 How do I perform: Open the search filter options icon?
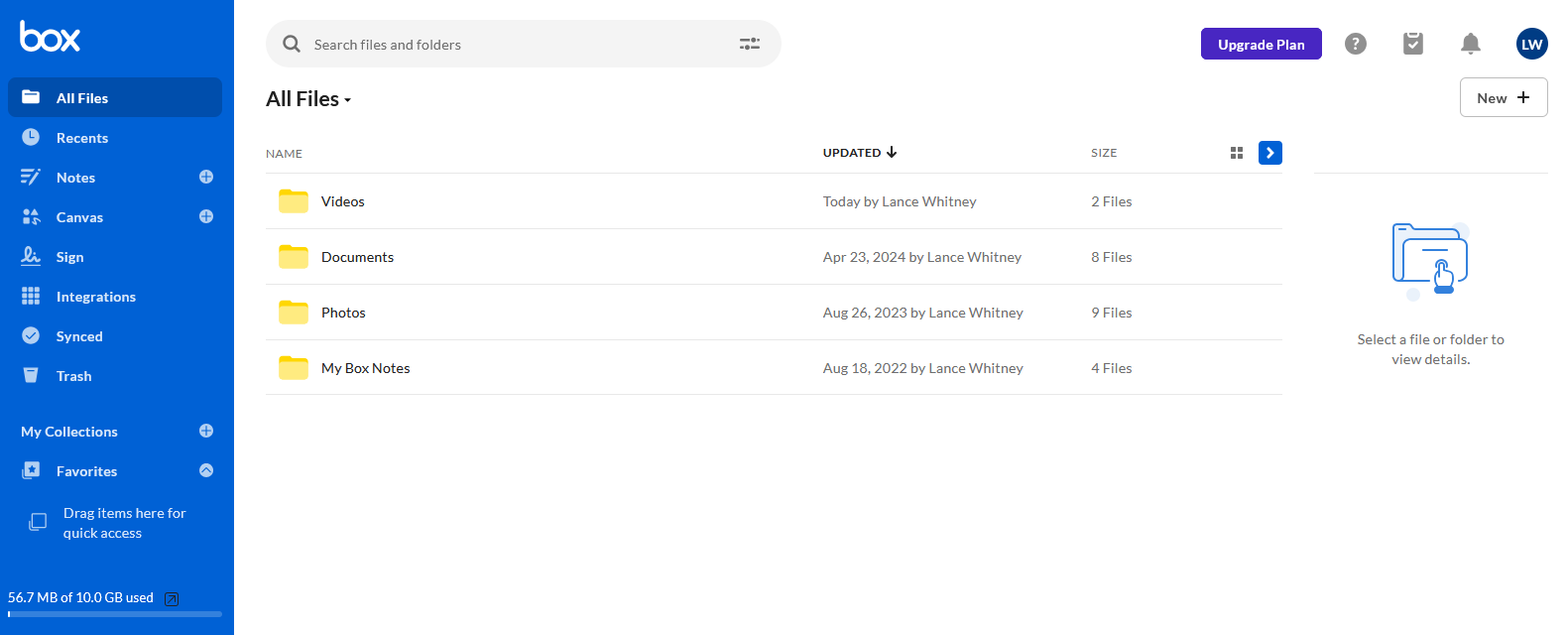tap(750, 44)
